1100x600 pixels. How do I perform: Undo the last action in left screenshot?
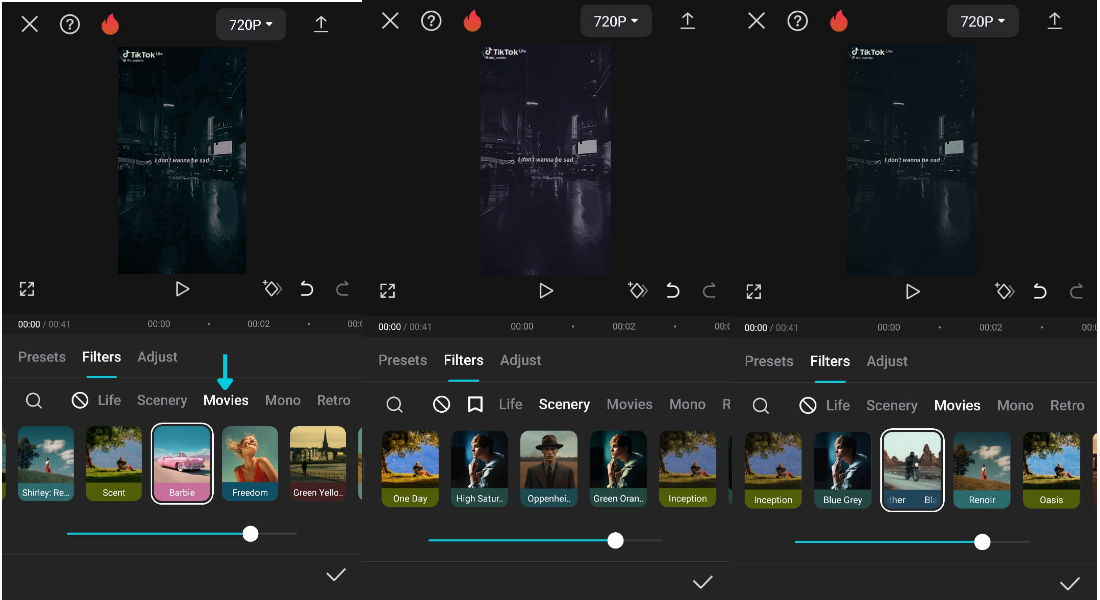click(x=307, y=288)
